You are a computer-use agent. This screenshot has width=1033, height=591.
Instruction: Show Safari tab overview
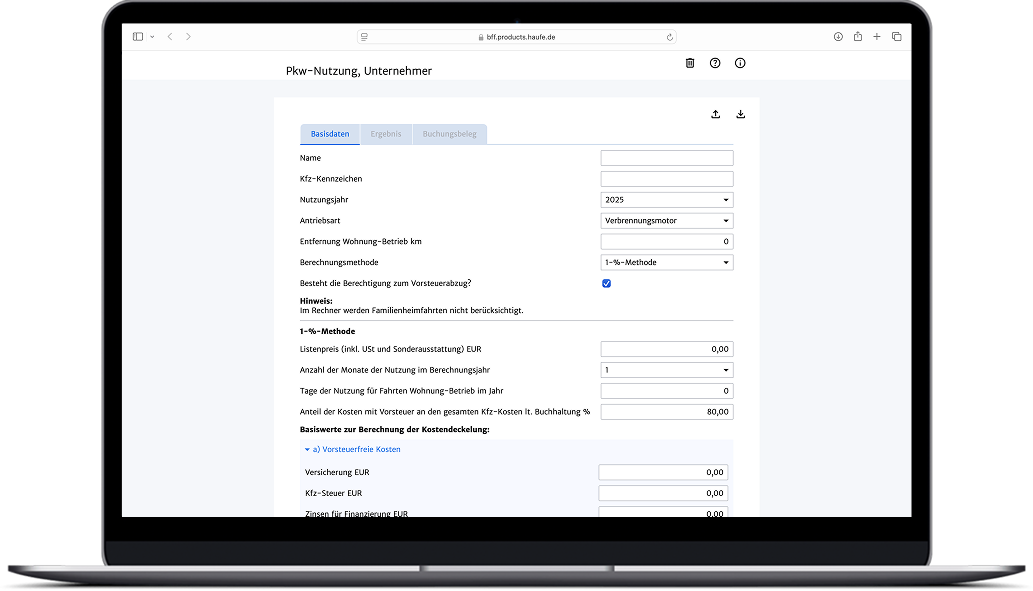(x=896, y=37)
